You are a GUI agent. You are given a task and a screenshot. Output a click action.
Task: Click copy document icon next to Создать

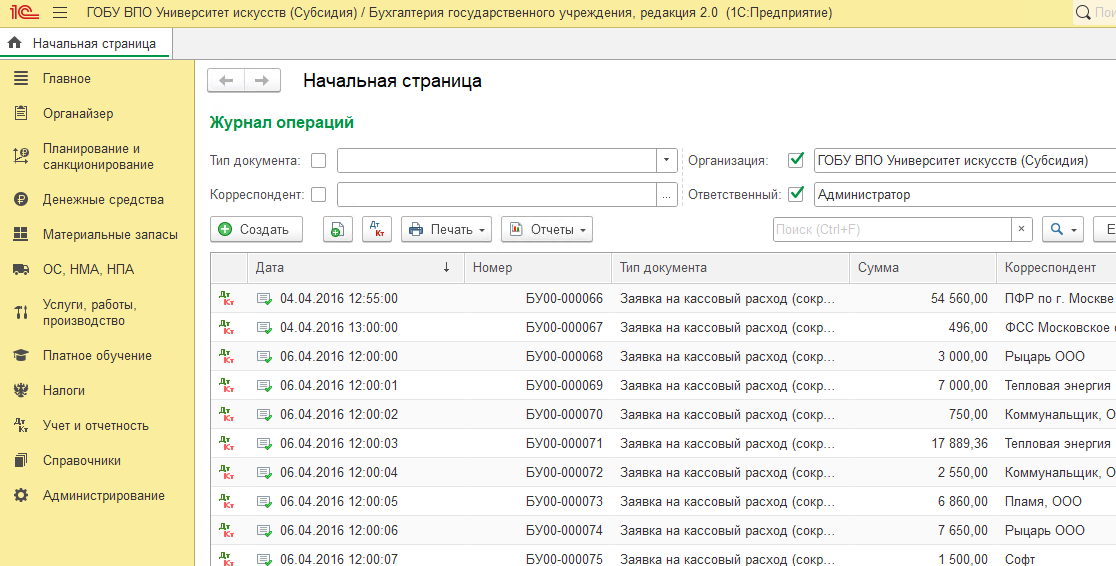click(337, 229)
